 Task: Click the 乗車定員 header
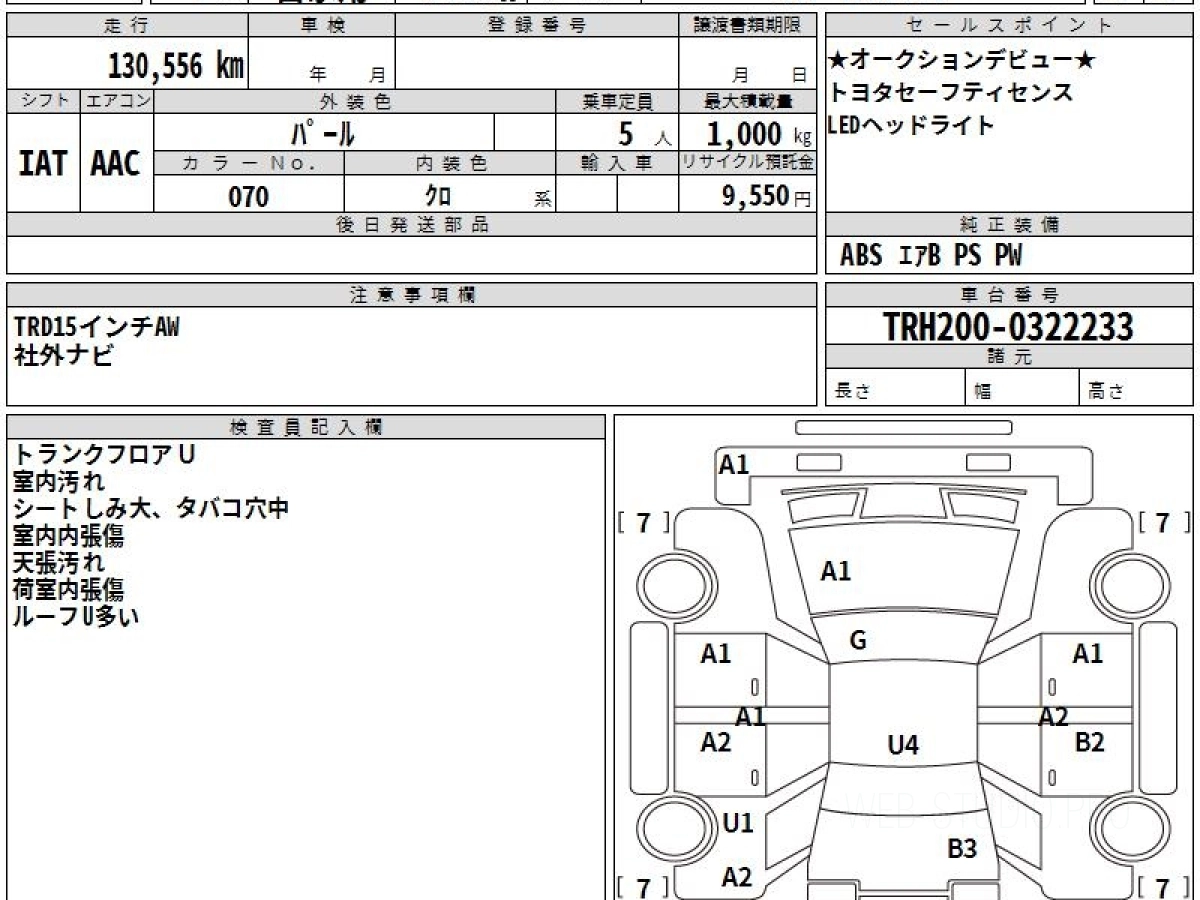pyautogui.click(x=617, y=101)
